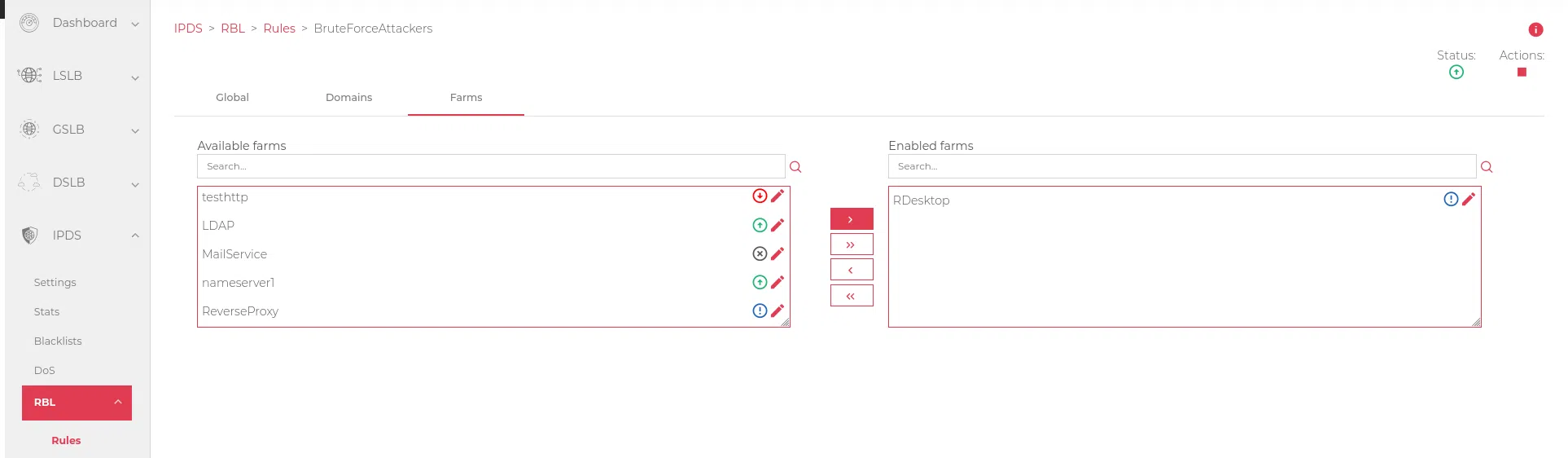Click the RDesktop edit pencil icon
The width and height of the screenshot is (1568, 458).
pos(1469,199)
